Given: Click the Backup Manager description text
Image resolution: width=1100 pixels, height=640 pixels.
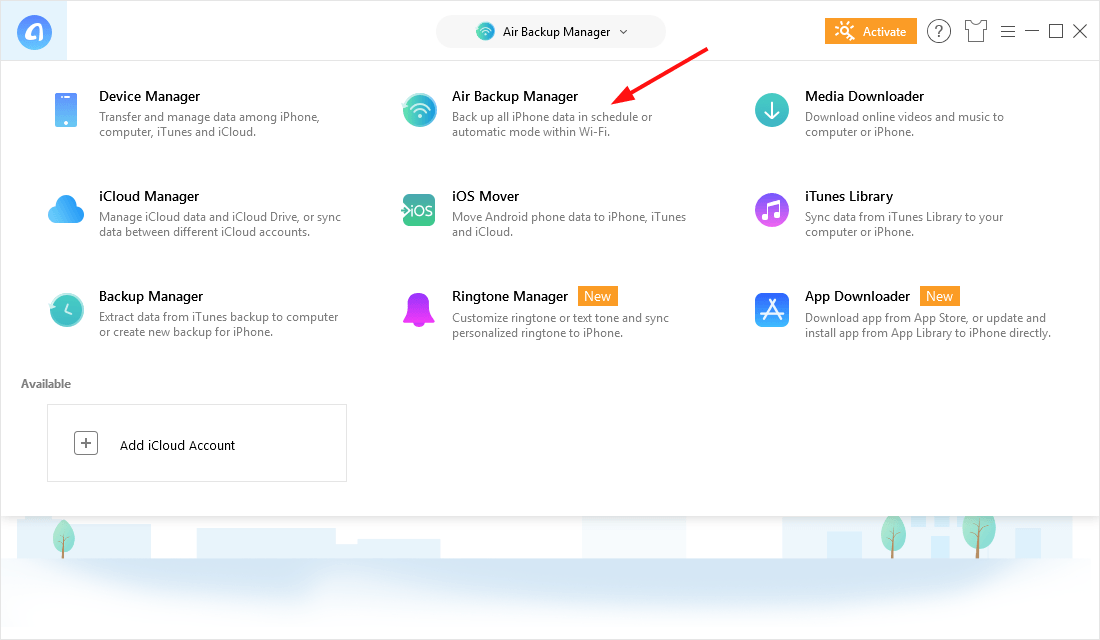Looking at the screenshot, I should (x=219, y=324).
